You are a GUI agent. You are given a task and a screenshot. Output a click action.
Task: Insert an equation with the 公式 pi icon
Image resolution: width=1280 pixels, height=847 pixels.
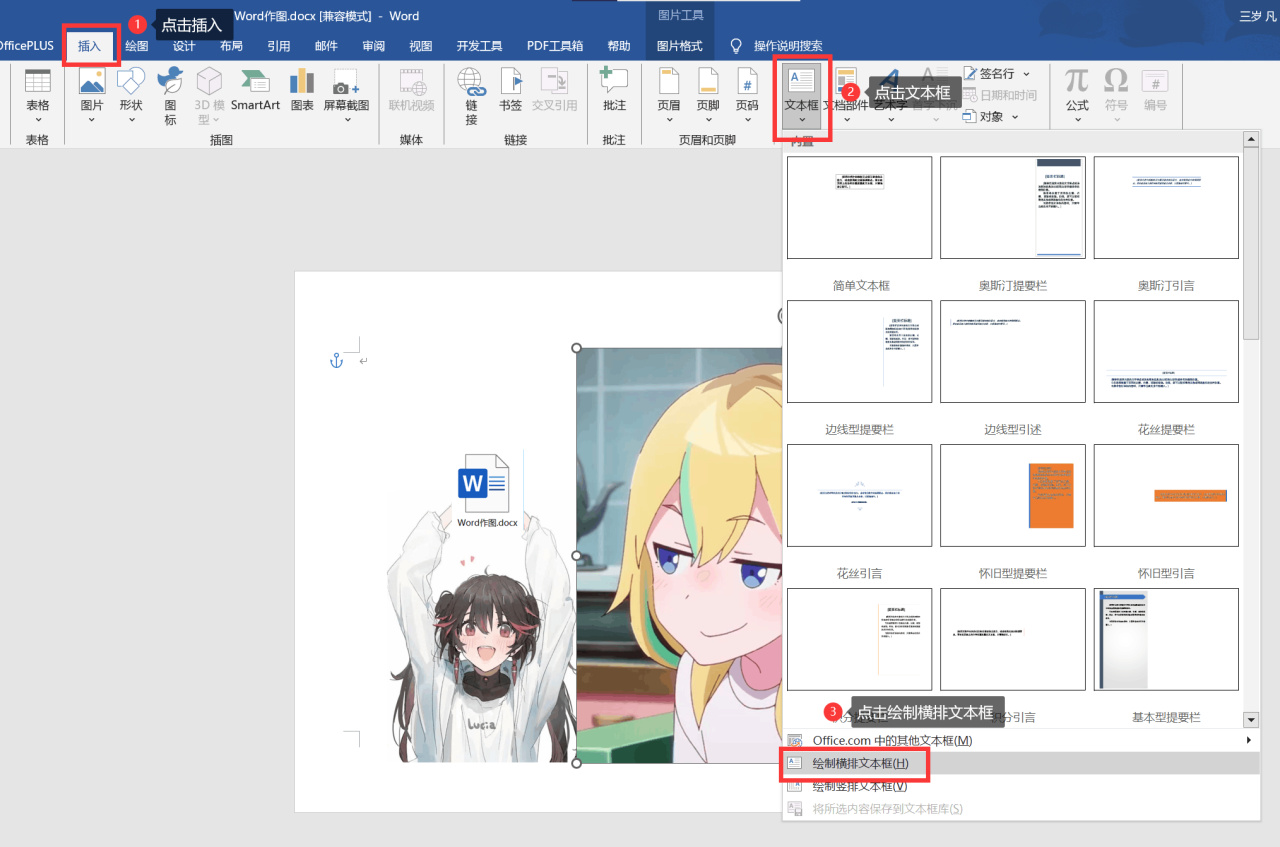(x=1077, y=82)
